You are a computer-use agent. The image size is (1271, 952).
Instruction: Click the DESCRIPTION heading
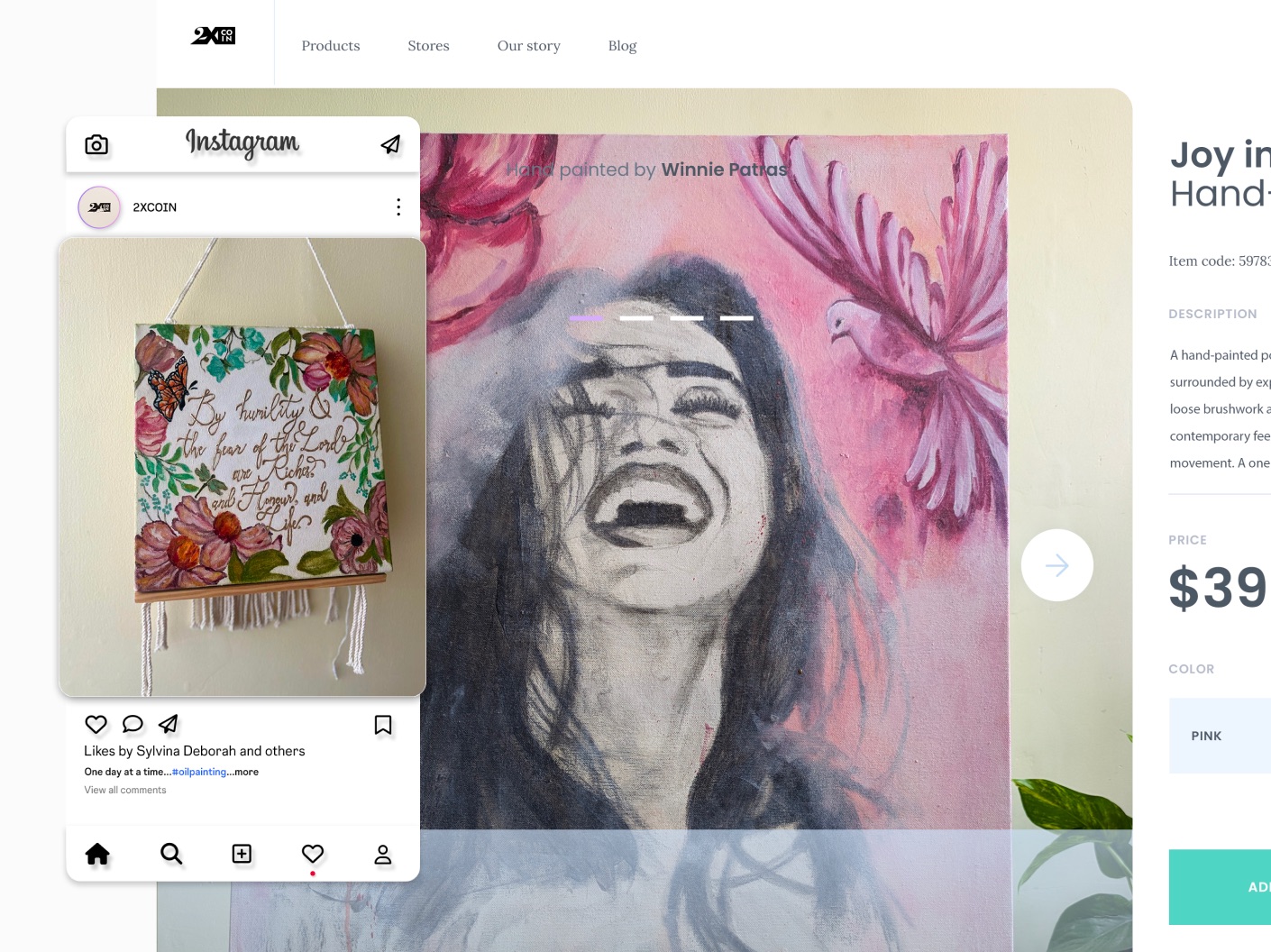1212,314
